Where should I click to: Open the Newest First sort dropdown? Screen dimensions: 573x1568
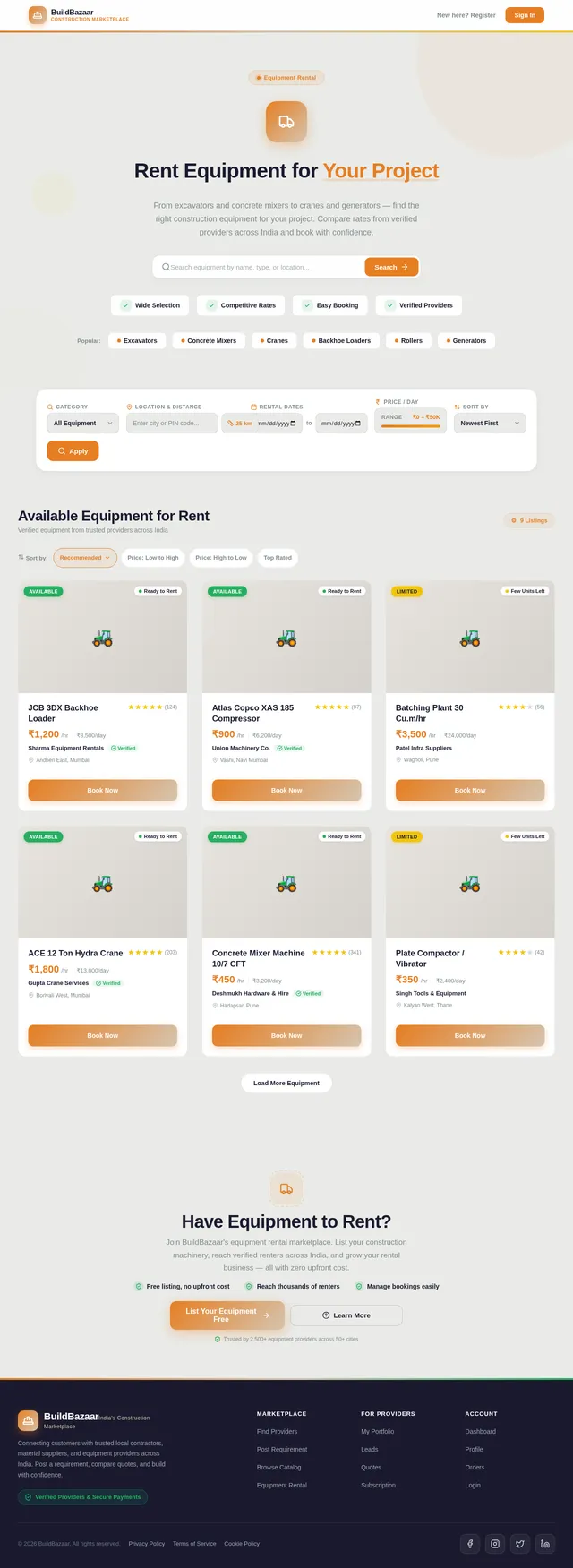click(x=490, y=424)
